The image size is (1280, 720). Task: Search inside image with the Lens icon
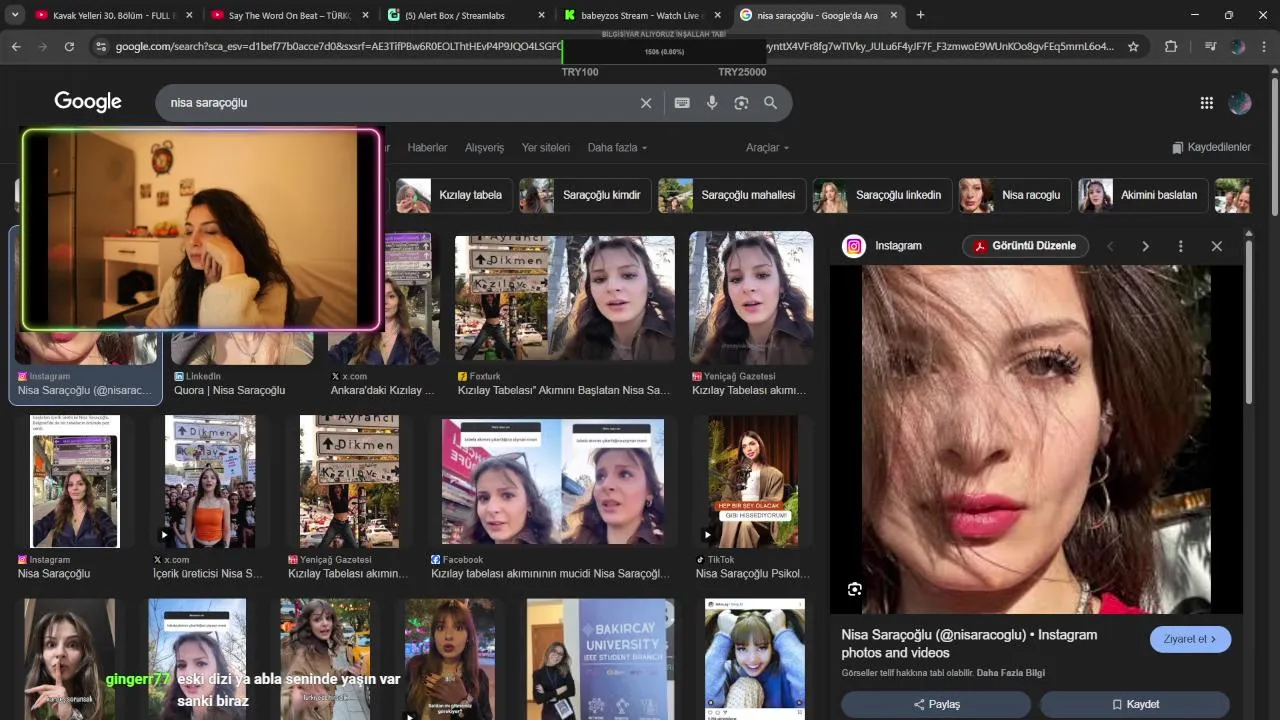pyautogui.click(x=855, y=589)
